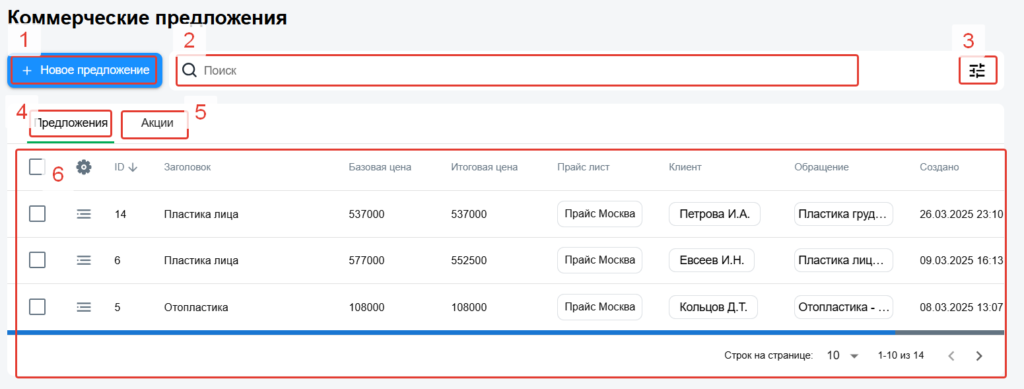Image resolution: width=1024 pixels, height=389 pixels.
Task: Click the search magnifier icon
Action: (x=189, y=70)
